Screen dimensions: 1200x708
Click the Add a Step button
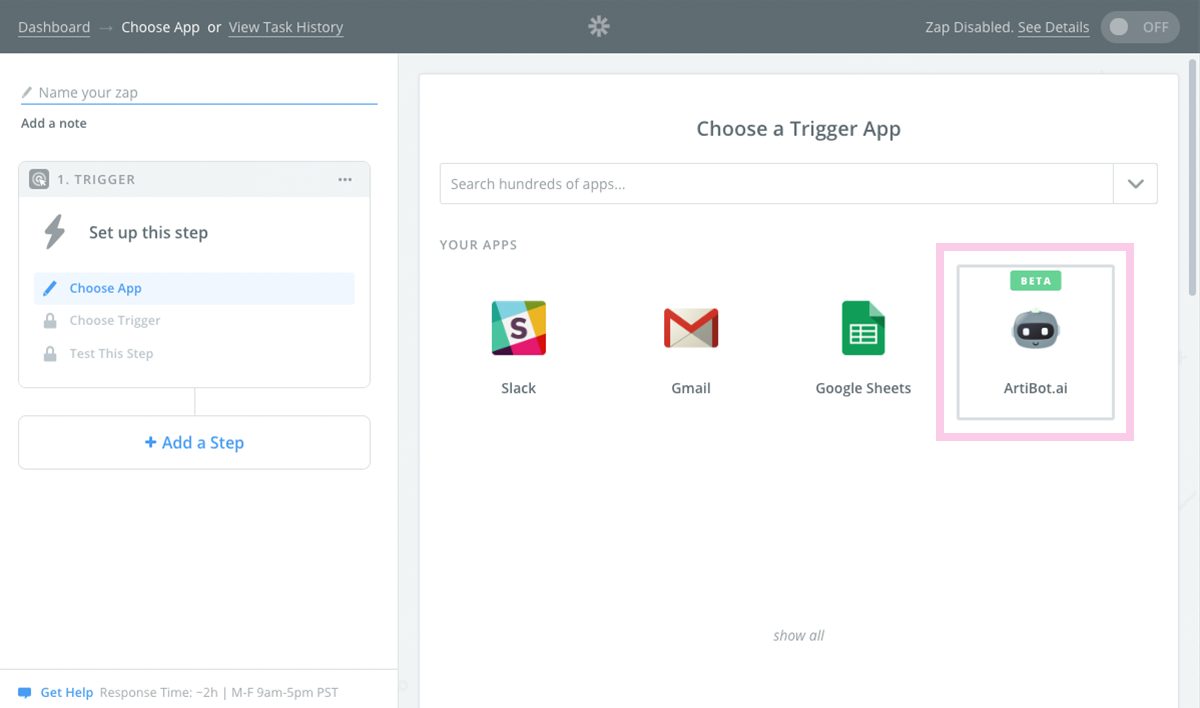click(194, 442)
